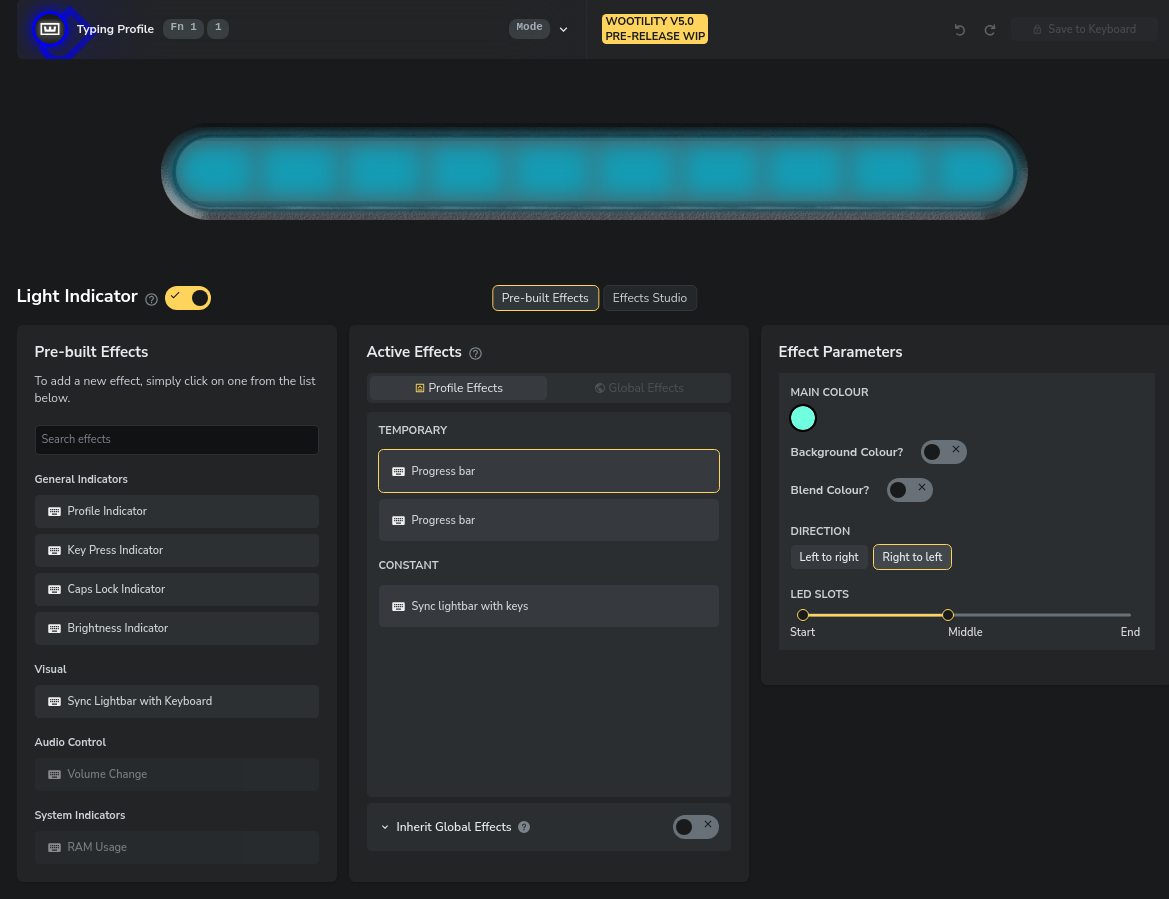Viewport: 1169px width, 899px height.
Task: Click the lightbar preview
Action: point(594,172)
